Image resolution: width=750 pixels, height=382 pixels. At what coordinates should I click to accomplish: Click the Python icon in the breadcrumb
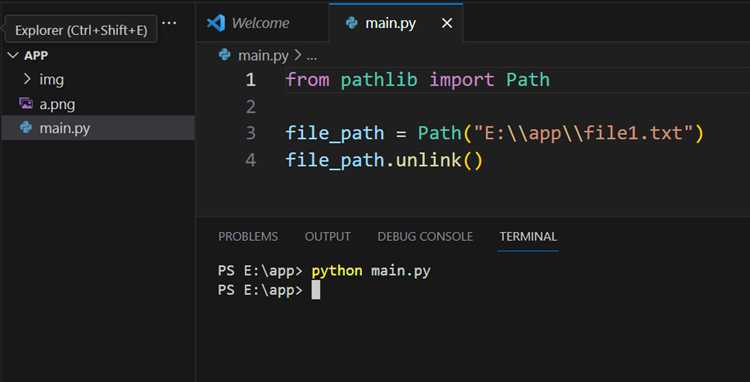tap(224, 55)
